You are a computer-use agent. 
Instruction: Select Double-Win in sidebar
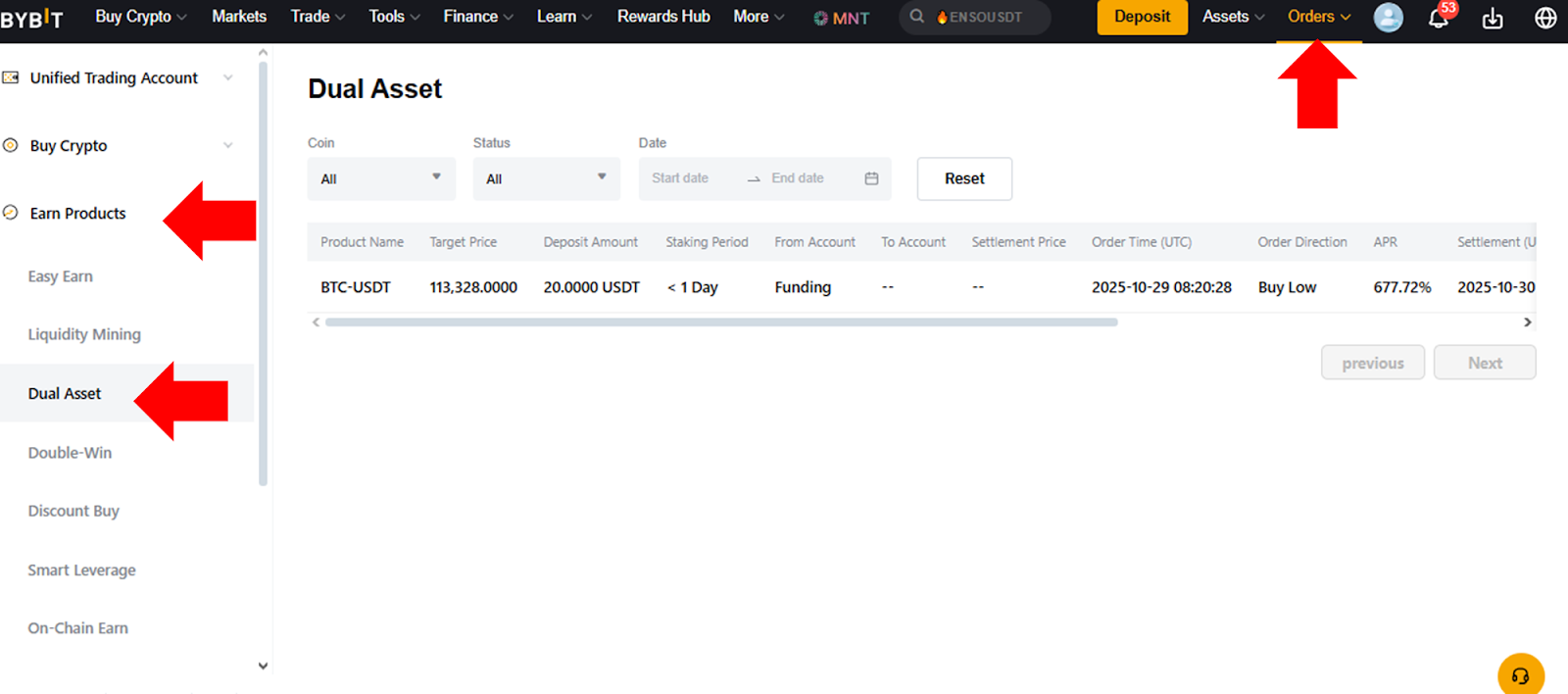coord(70,453)
